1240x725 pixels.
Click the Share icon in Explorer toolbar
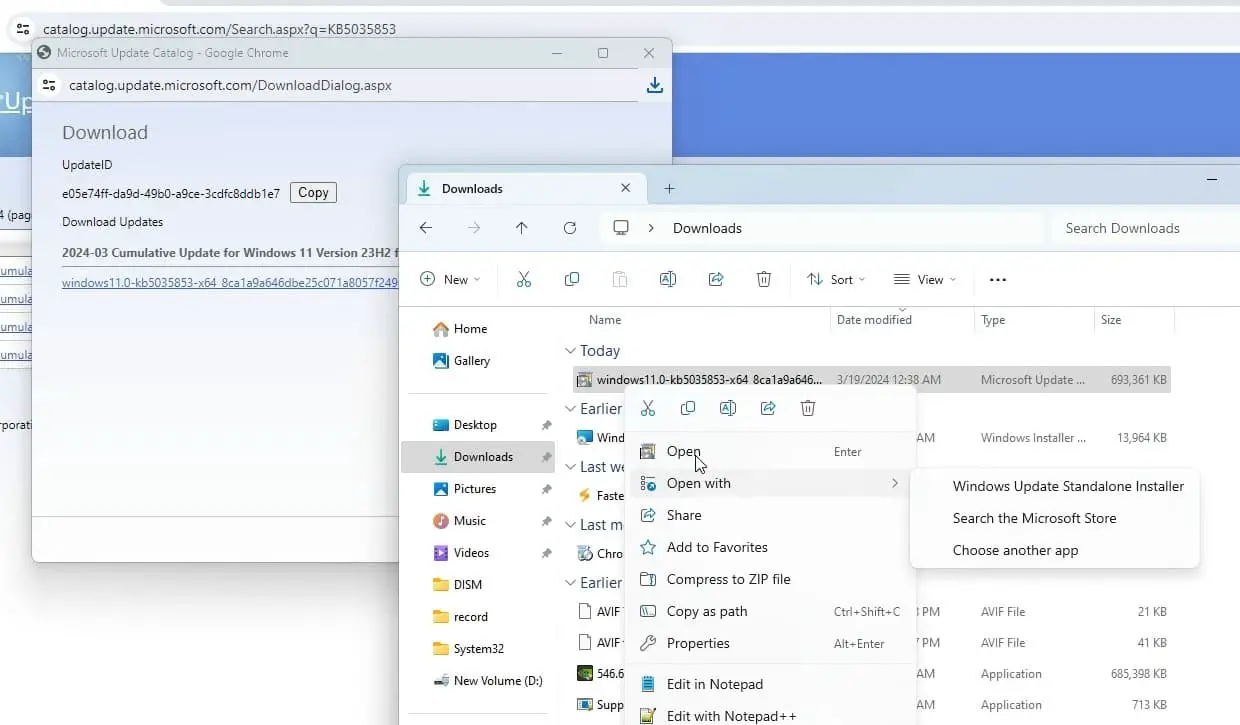coord(715,280)
